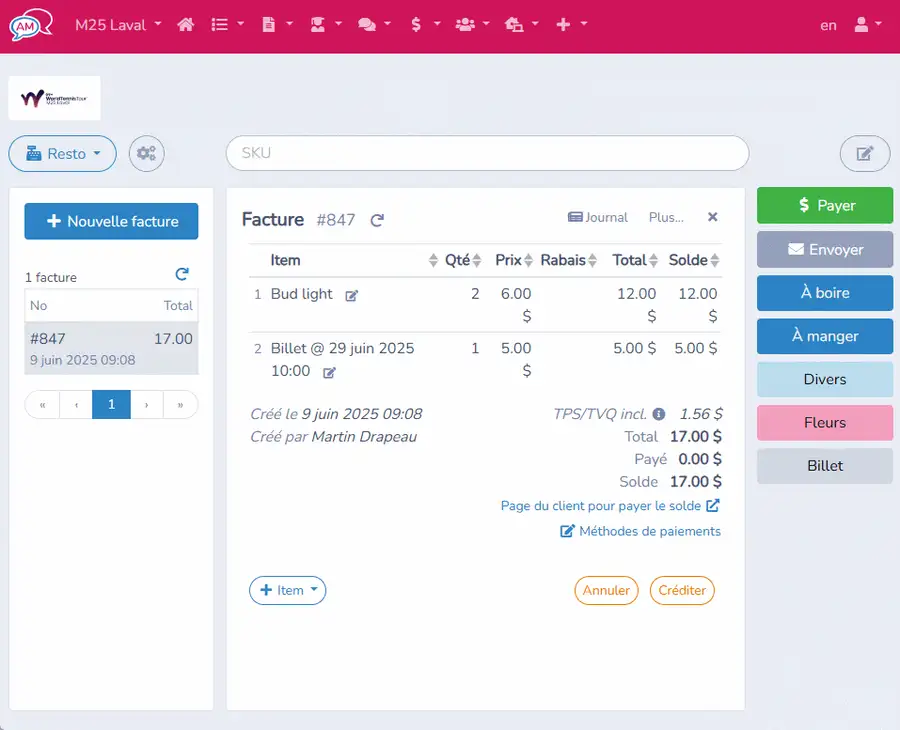Go to the home icon in navbar

[x=185, y=24]
